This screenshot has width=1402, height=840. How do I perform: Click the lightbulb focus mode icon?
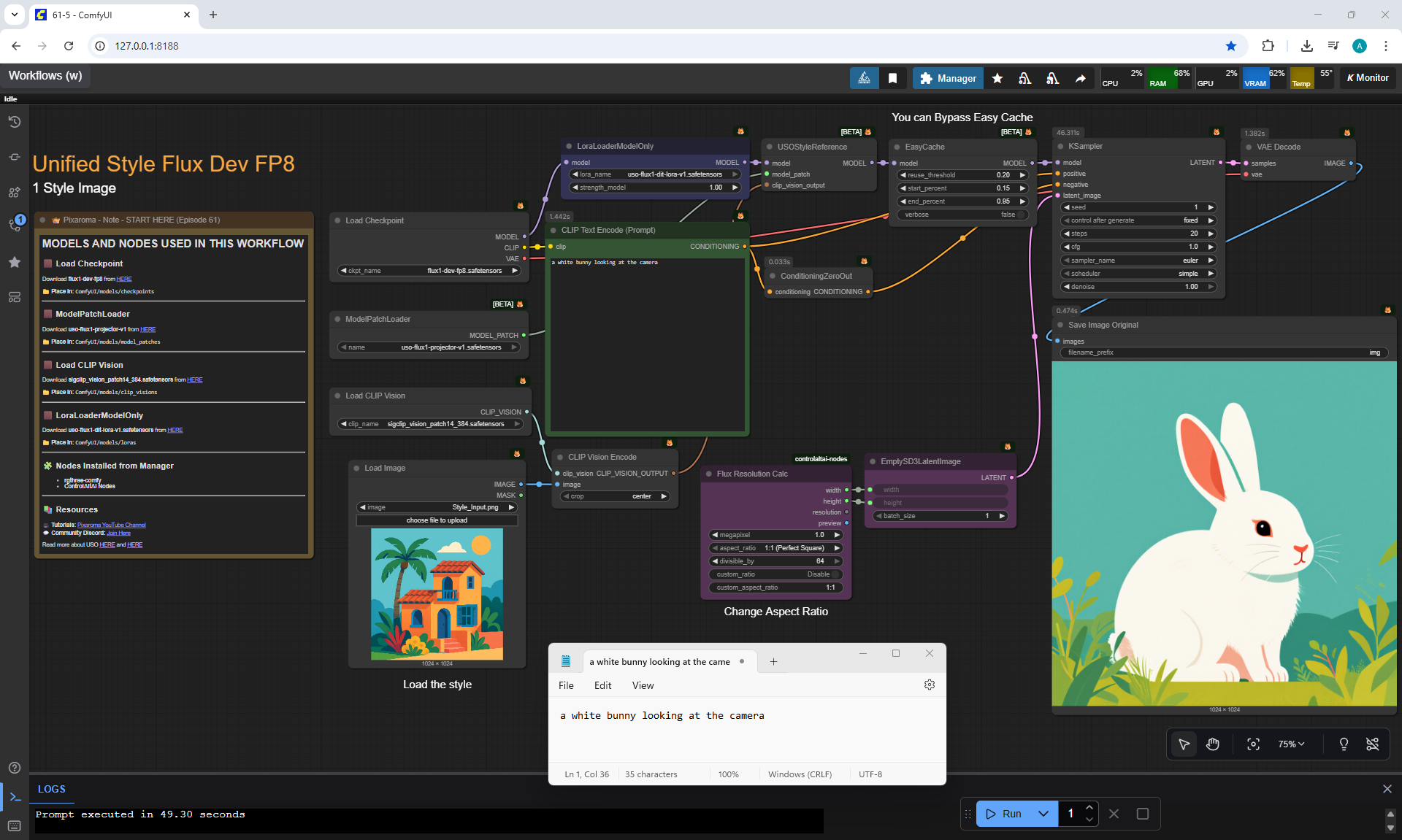(1343, 744)
